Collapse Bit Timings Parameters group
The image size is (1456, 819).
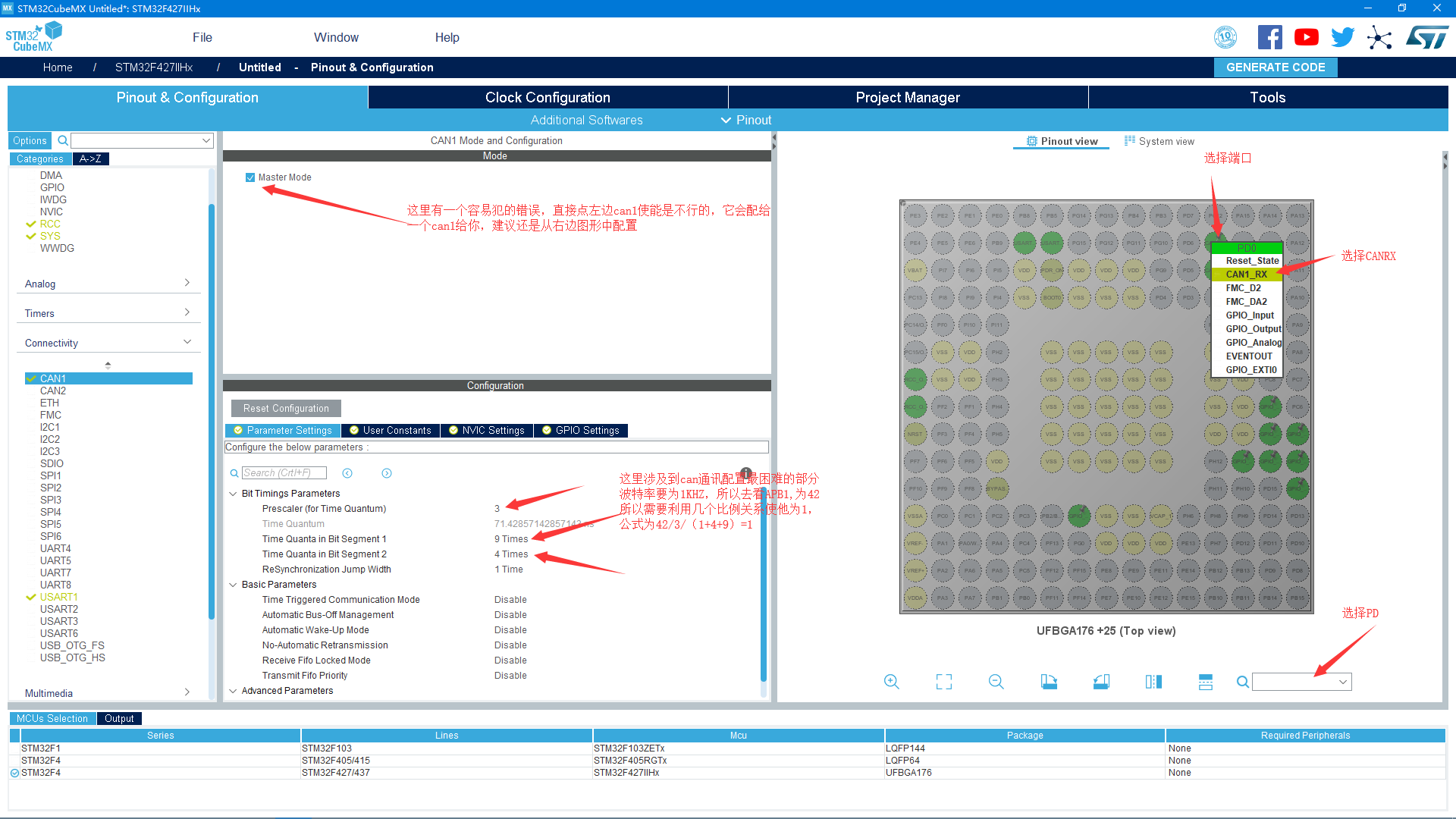point(233,494)
